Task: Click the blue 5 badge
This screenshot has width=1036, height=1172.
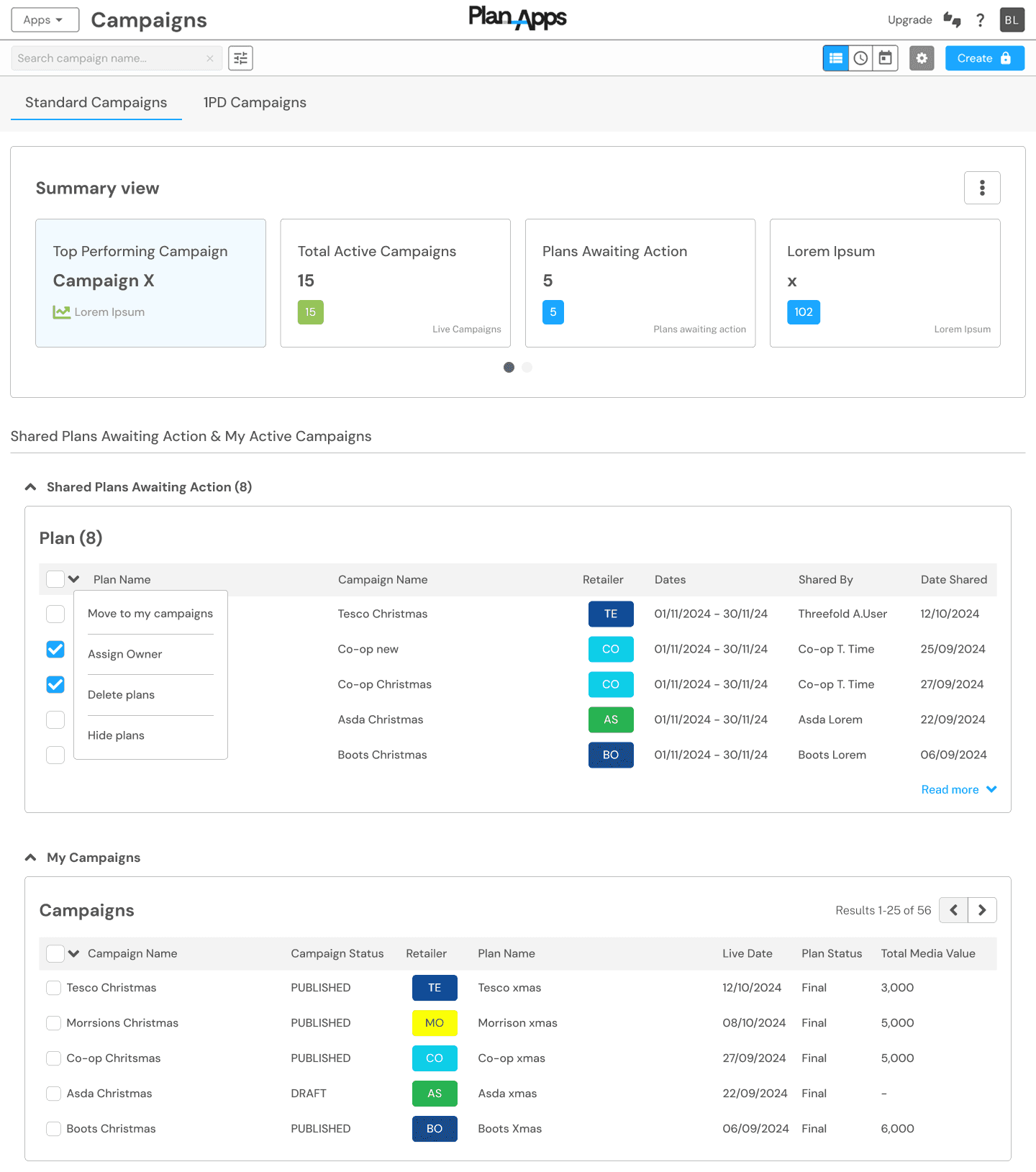Action: [x=553, y=312]
